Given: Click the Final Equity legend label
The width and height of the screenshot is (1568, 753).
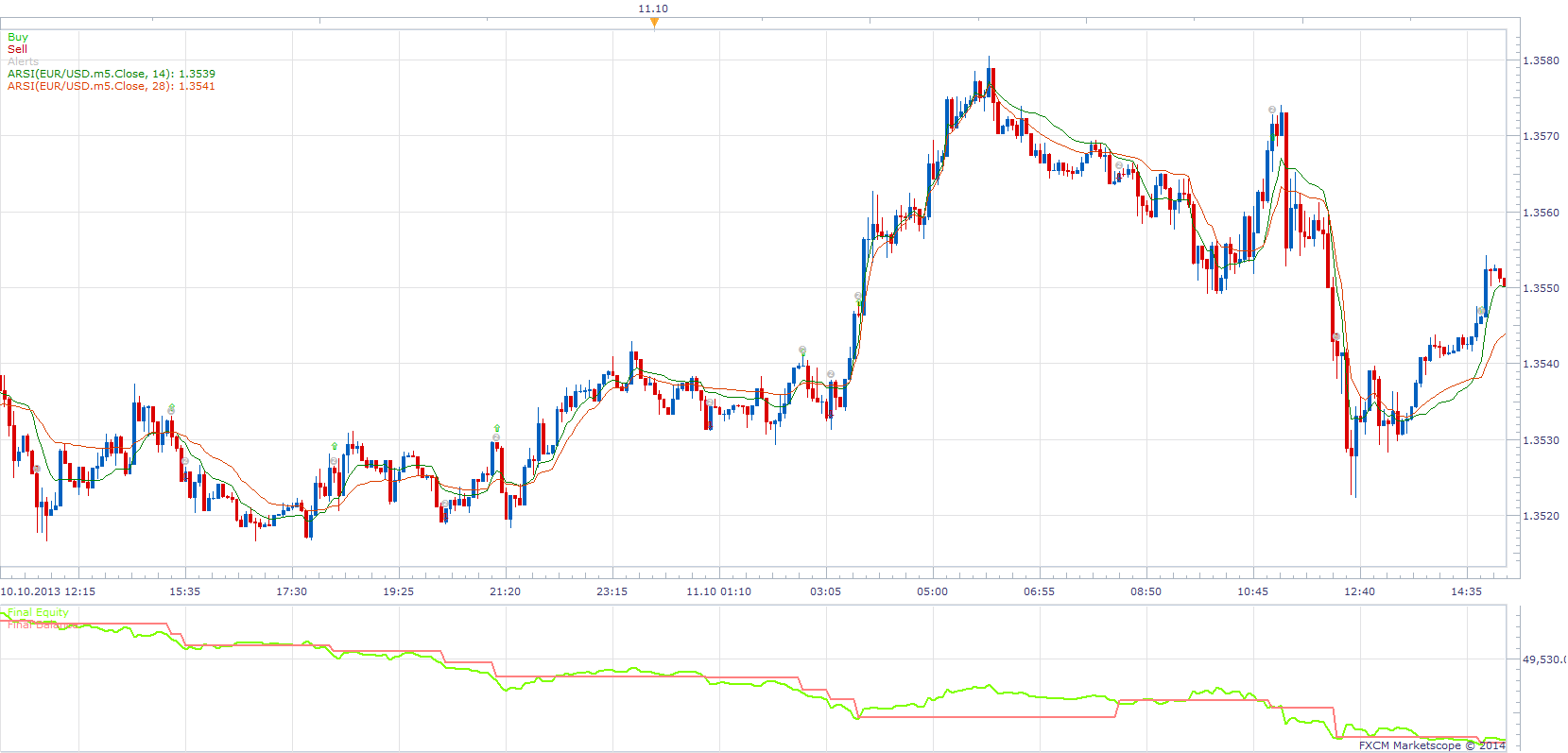Looking at the screenshot, I should point(38,612).
